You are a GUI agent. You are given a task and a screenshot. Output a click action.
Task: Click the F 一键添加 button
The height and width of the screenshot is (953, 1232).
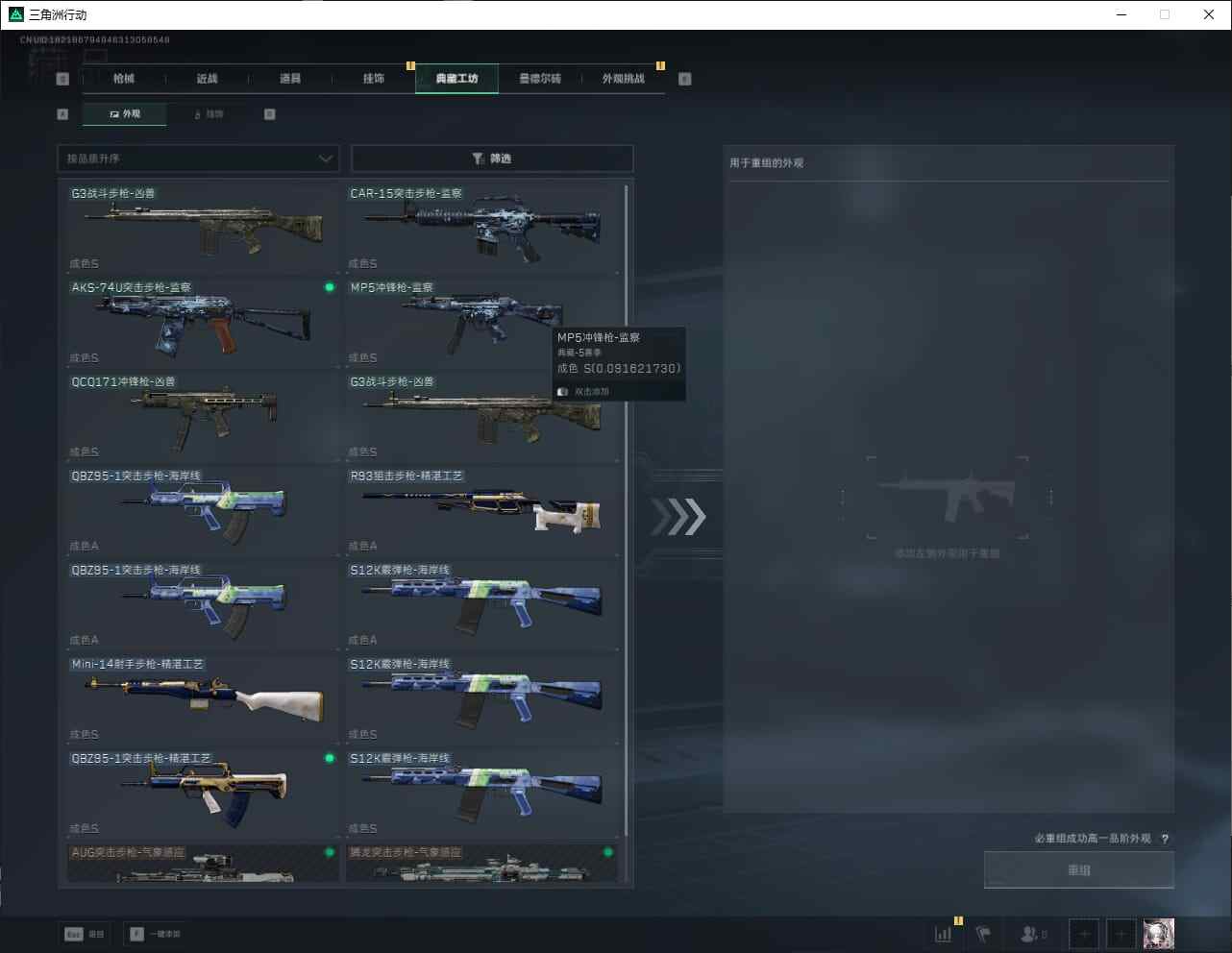tap(156, 934)
